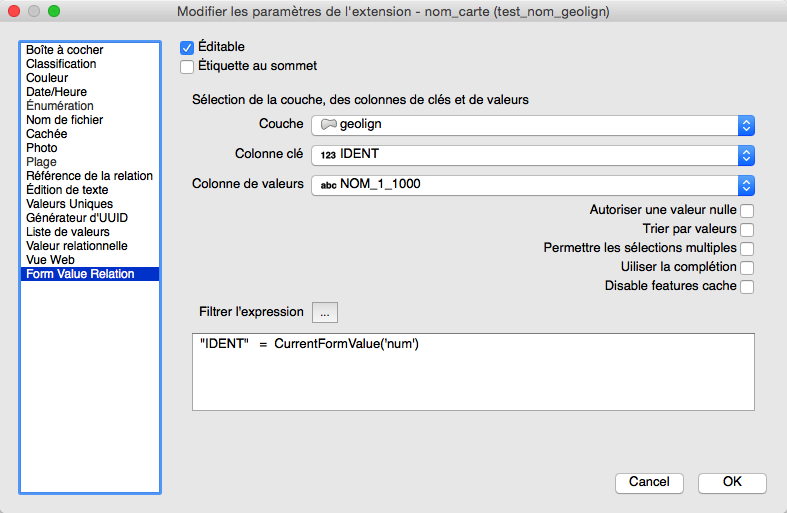Select Vue Web widget type
This screenshot has height=513, width=787.
pos(52,260)
